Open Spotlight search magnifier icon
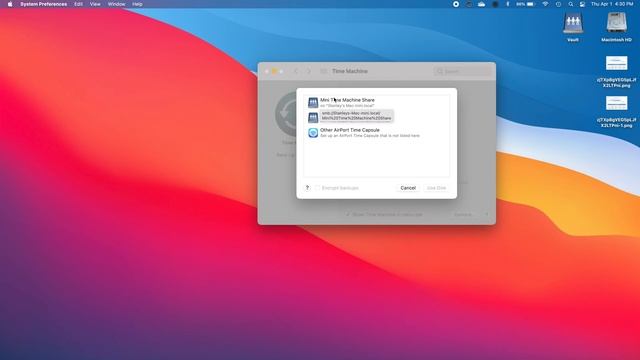The width and height of the screenshot is (640, 360). 571,4
